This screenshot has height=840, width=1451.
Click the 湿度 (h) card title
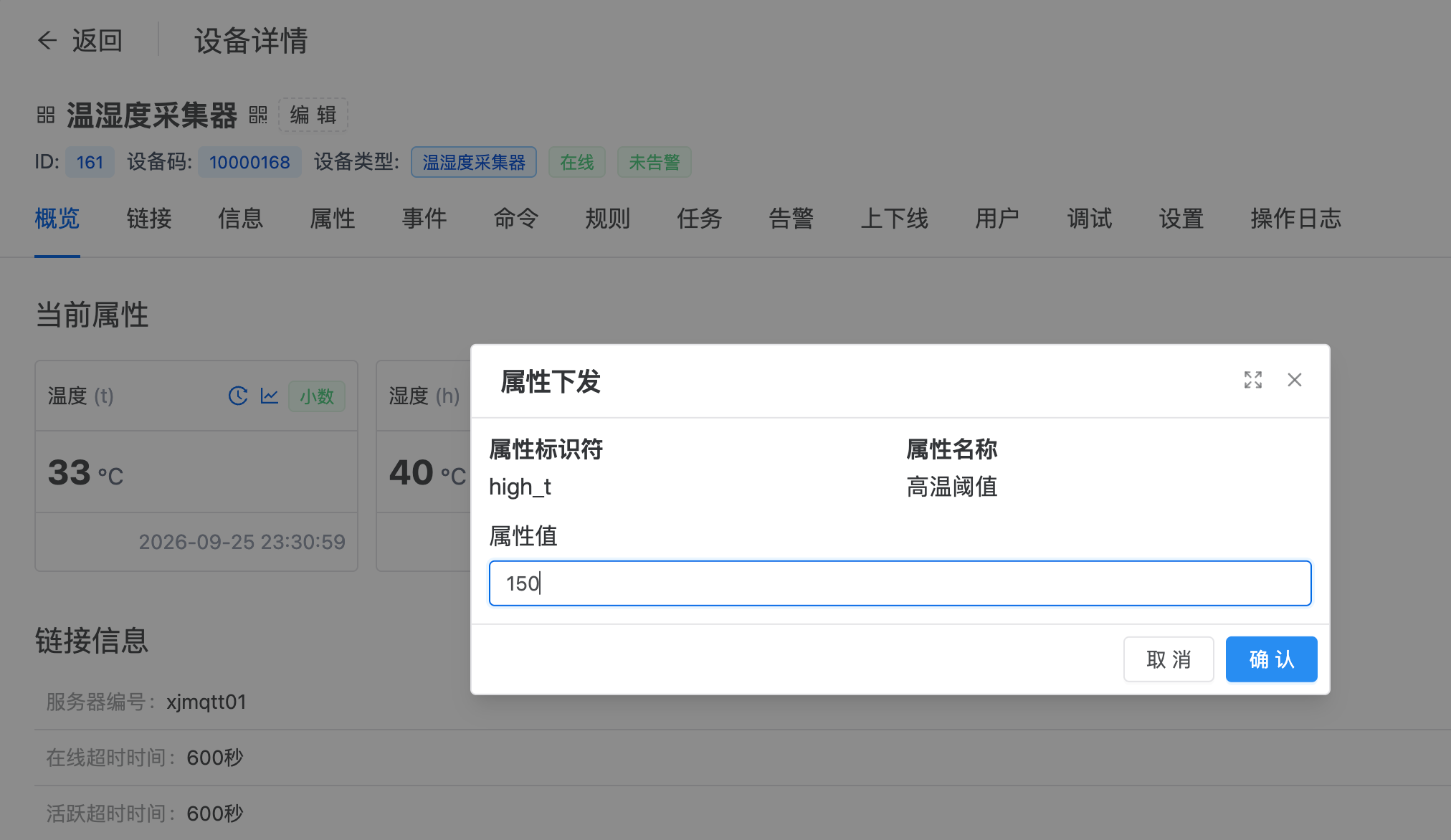click(x=424, y=396)
